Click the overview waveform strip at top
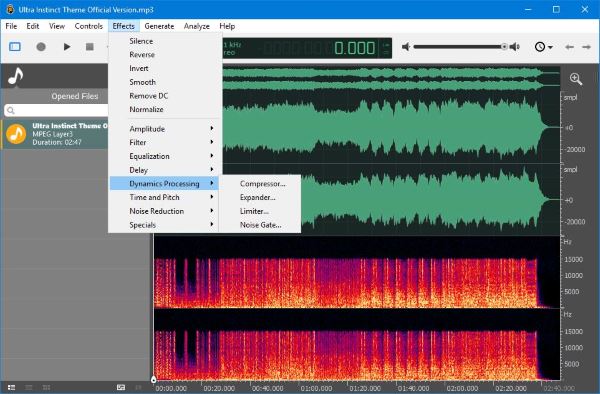This screenshot has width=600, height=394. [x=391, y=78]
